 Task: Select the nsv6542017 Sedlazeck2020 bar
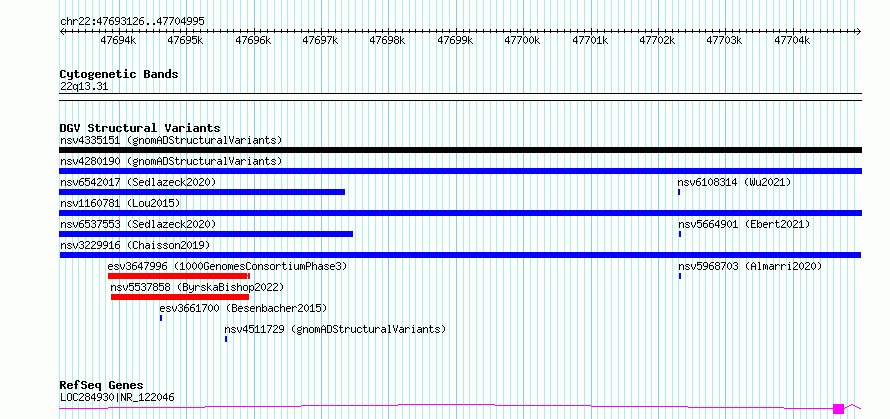point(202,192)
